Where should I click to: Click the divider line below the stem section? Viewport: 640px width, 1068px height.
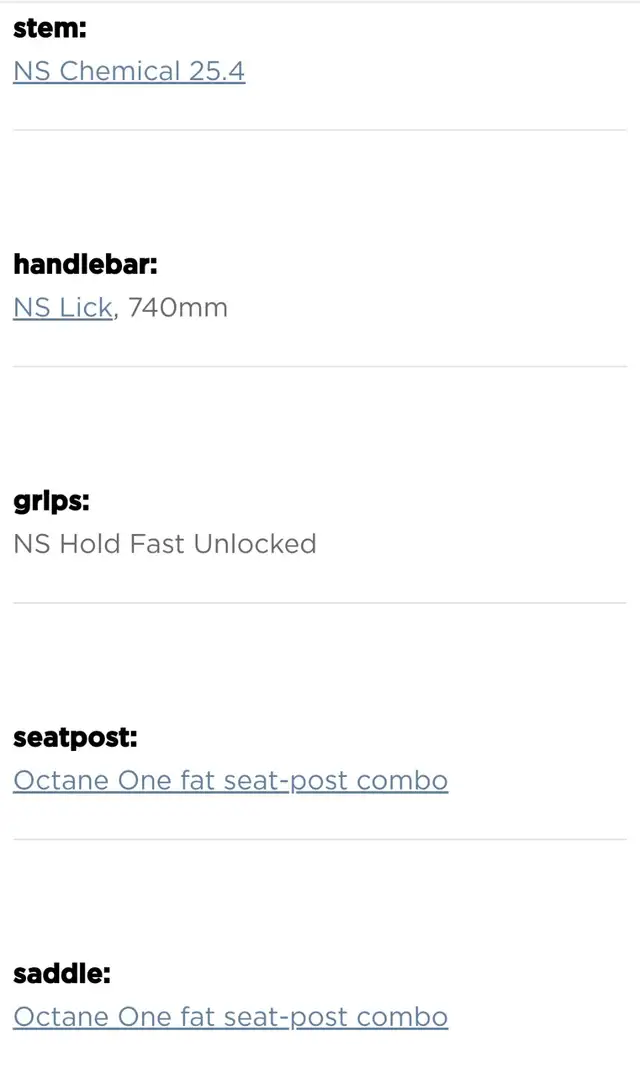(319, 129)
